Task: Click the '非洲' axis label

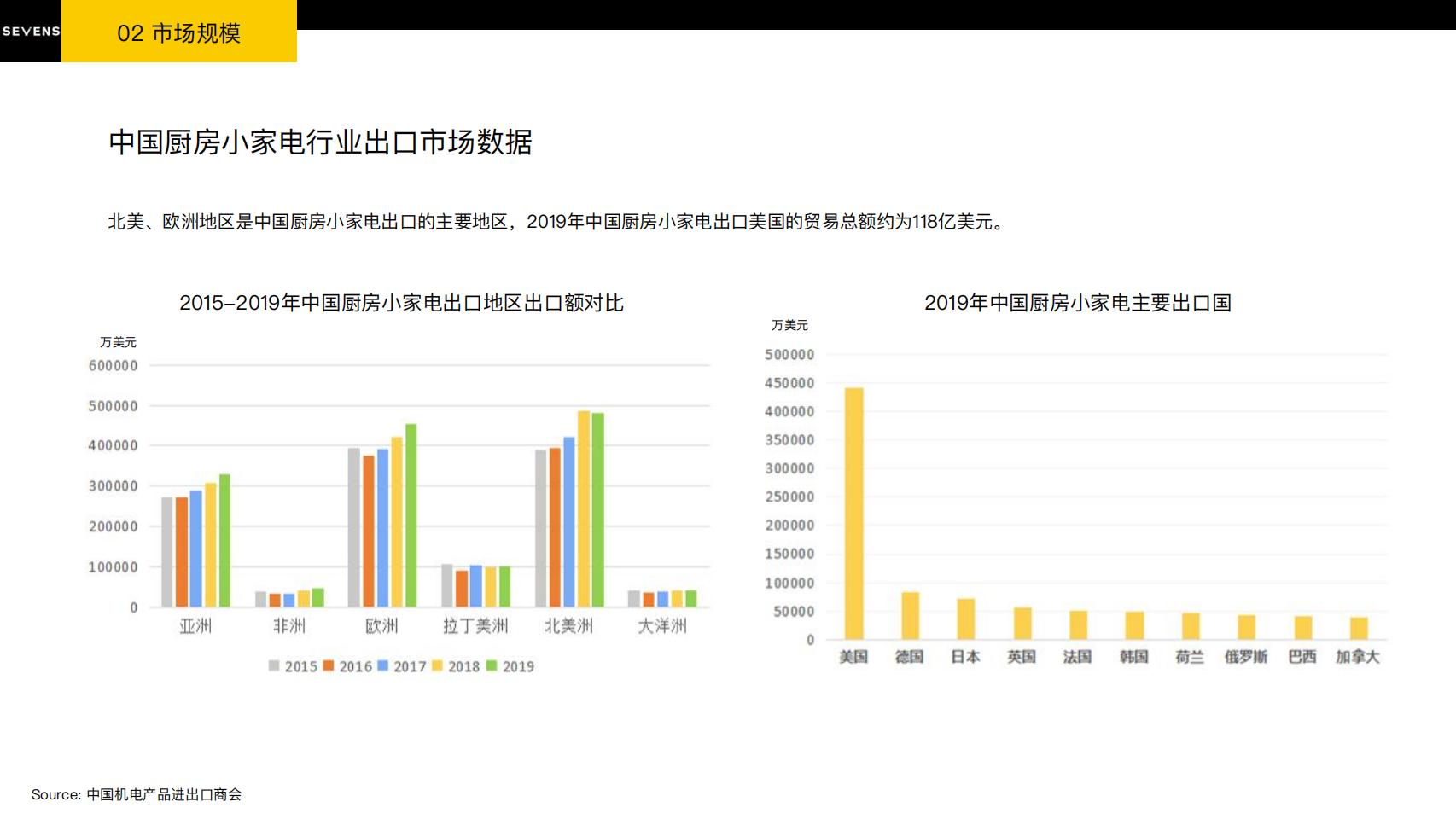Action: tap(289, 626)
